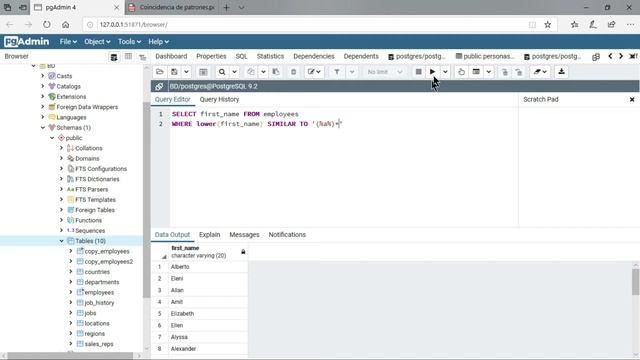Click the Commit transaction icon
The height and width of the screenshot is (360, 640).
(x=504, y=72)
